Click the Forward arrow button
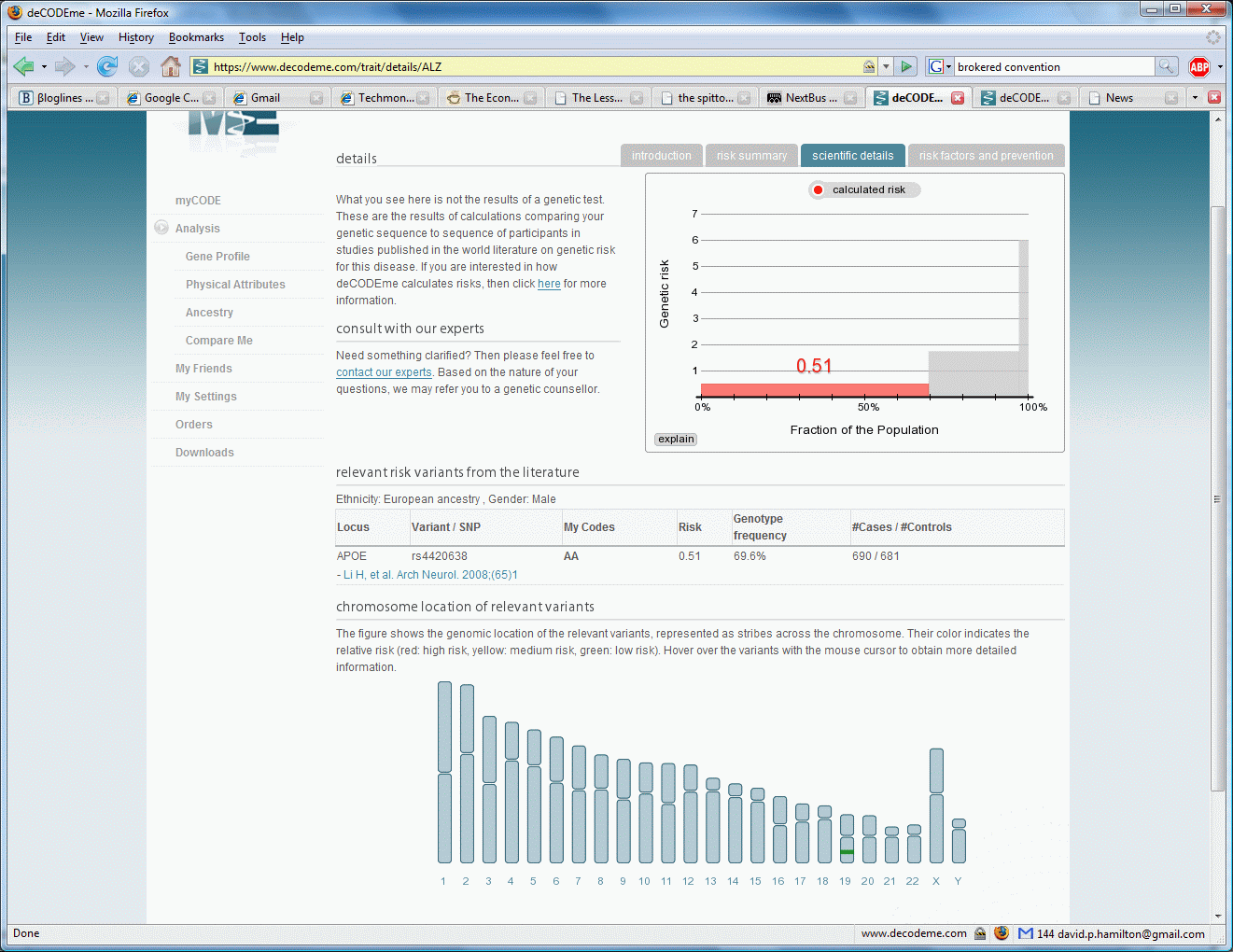Screen dimensions: 1233x952 pos(64,66)
